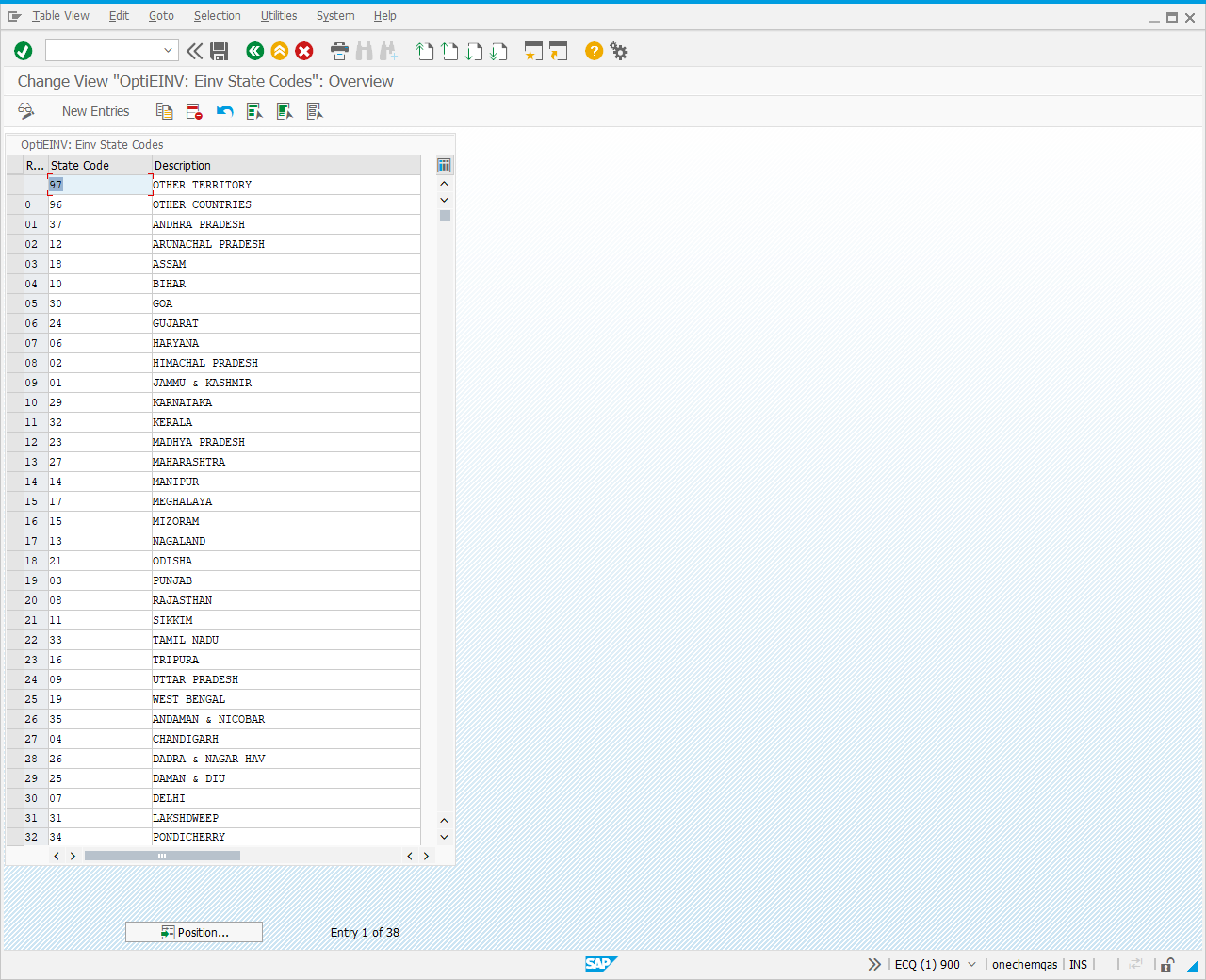Click the Print icon
The image size is (1206, 980).
(x=340, y=51)
